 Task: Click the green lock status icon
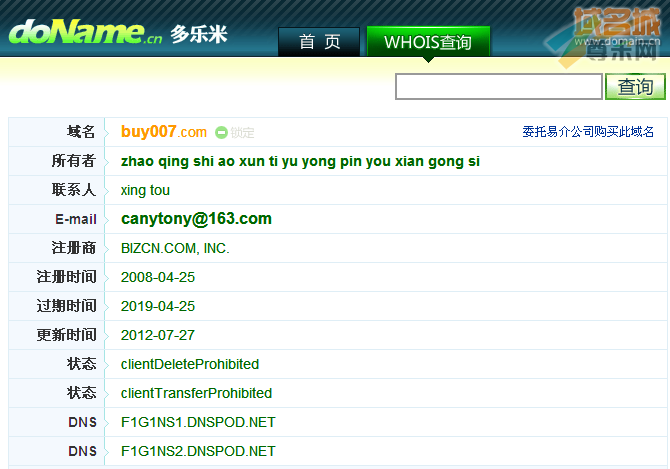(221, 132)
